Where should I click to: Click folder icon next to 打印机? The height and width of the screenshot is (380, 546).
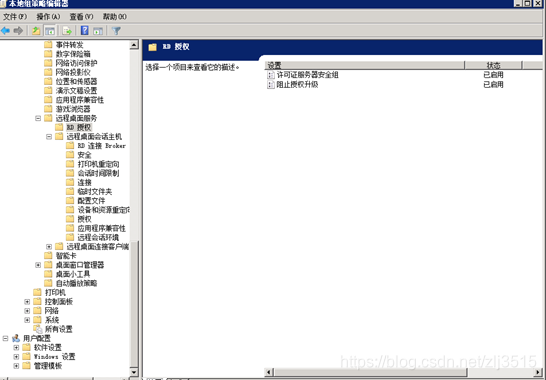(x=37, y=292)
